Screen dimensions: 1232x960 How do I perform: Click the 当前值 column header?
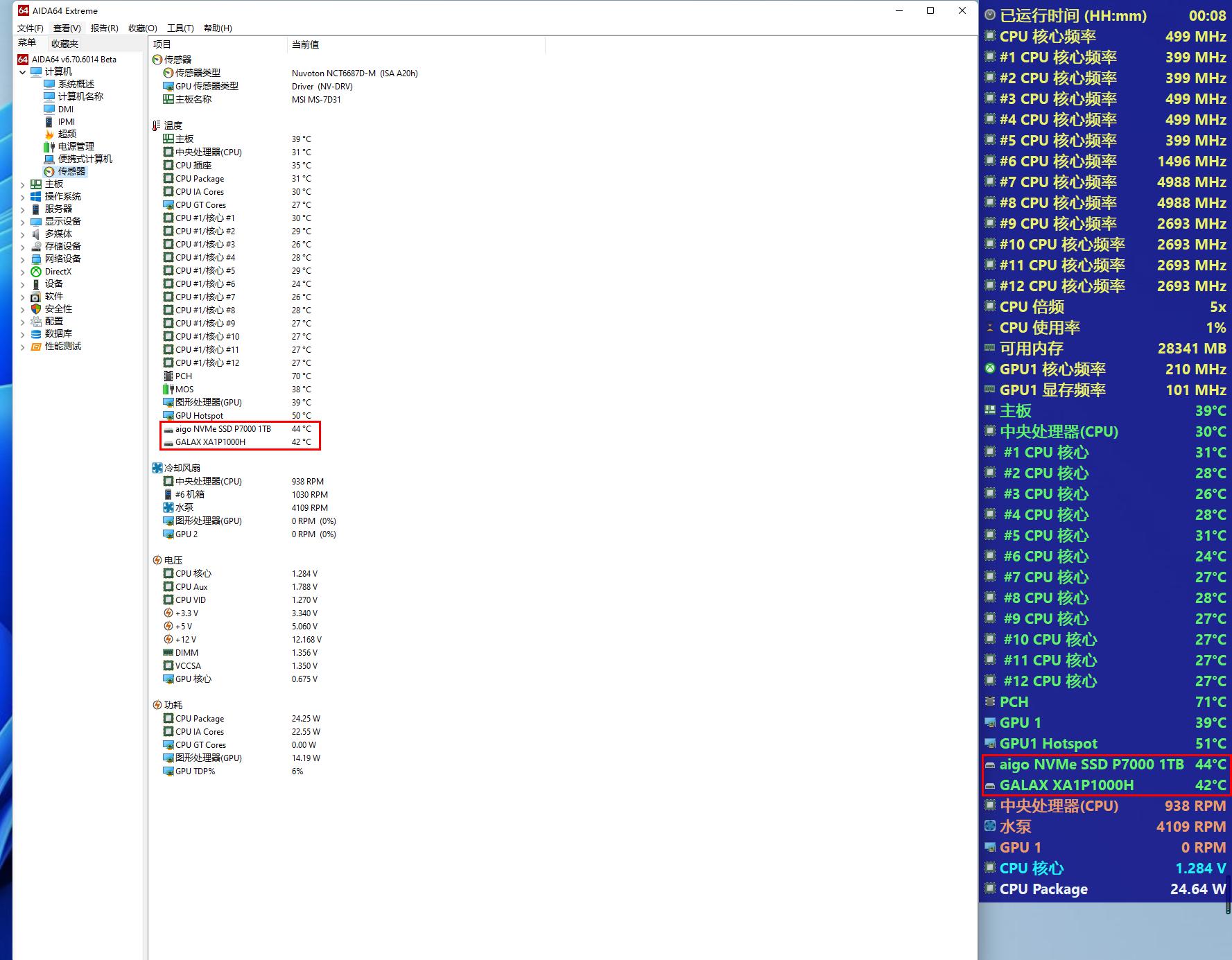coord(305,44)
